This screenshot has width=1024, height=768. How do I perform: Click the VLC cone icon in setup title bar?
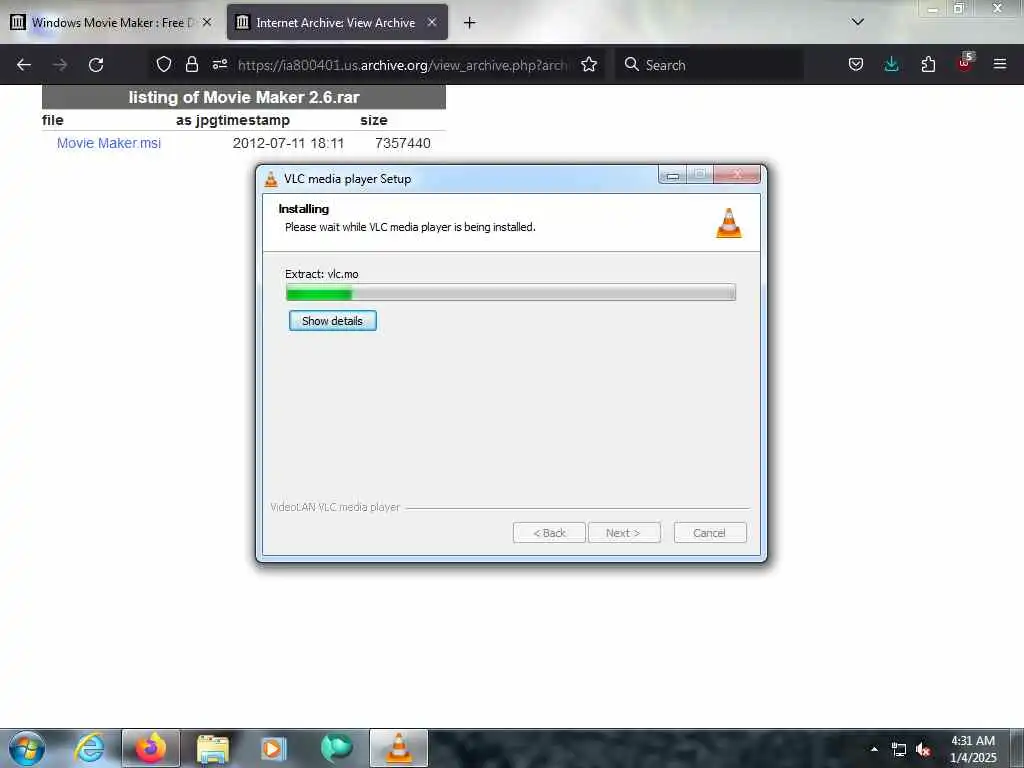tap(271, 178)
